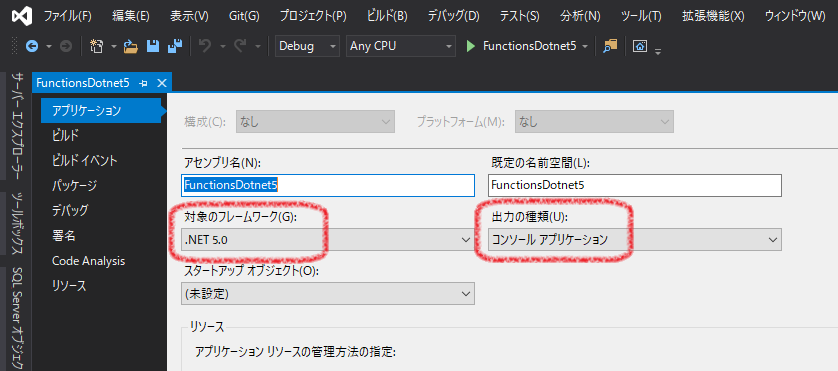Open the undo history dropdown arrow
Viewport: 838px width, 371px height.
click(222, 47)
